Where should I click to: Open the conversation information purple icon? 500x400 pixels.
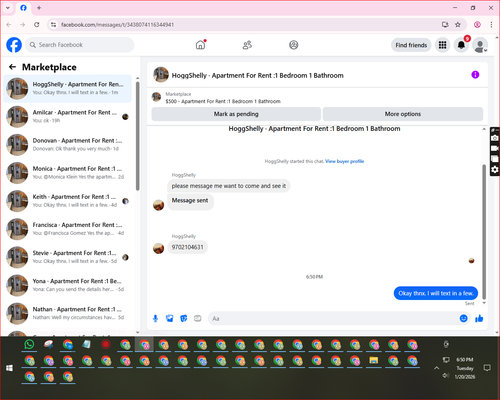[x=475, y=75]
